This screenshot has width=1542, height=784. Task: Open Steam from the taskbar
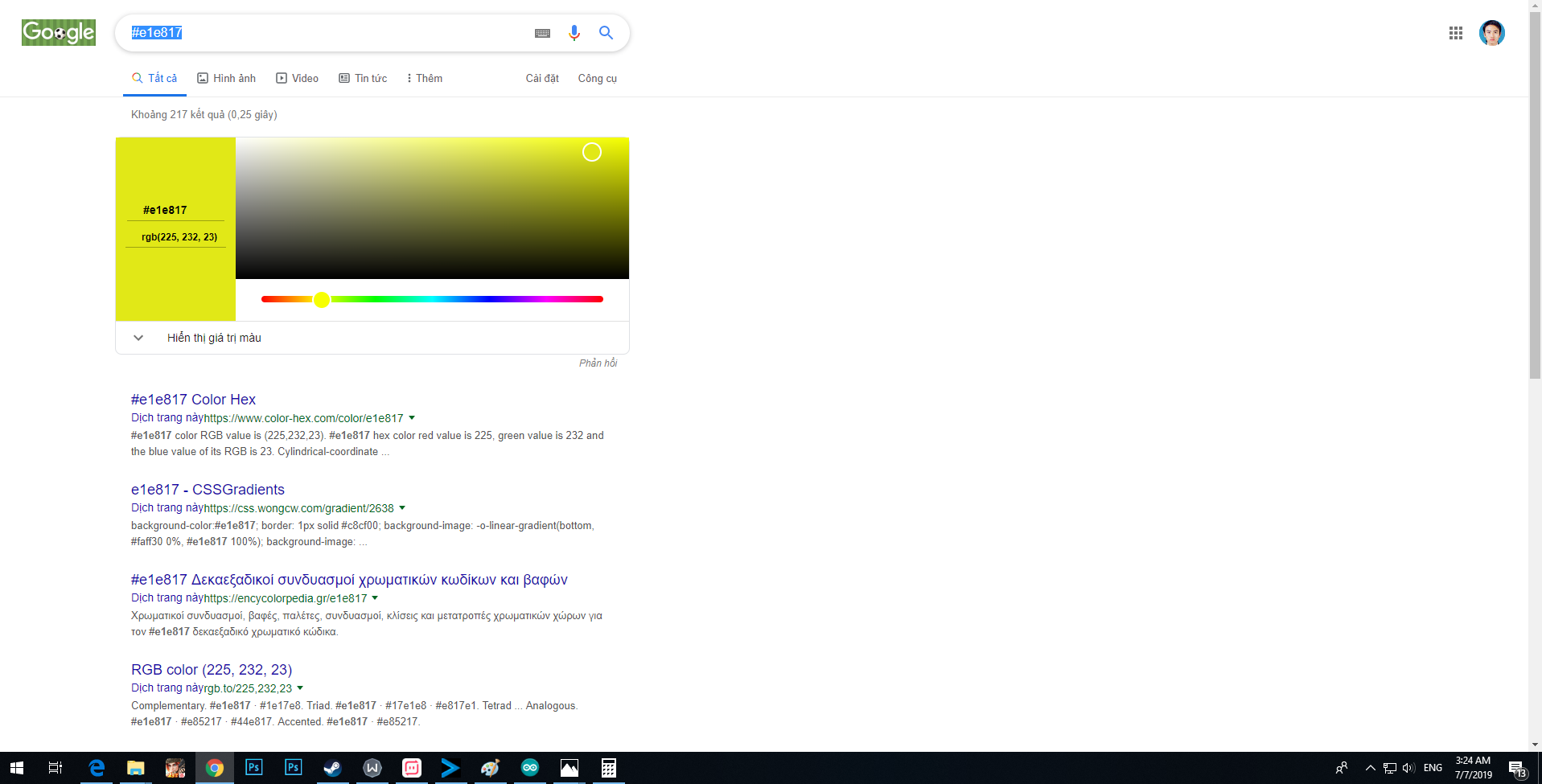pyautogui.click(x=332, y=768)
